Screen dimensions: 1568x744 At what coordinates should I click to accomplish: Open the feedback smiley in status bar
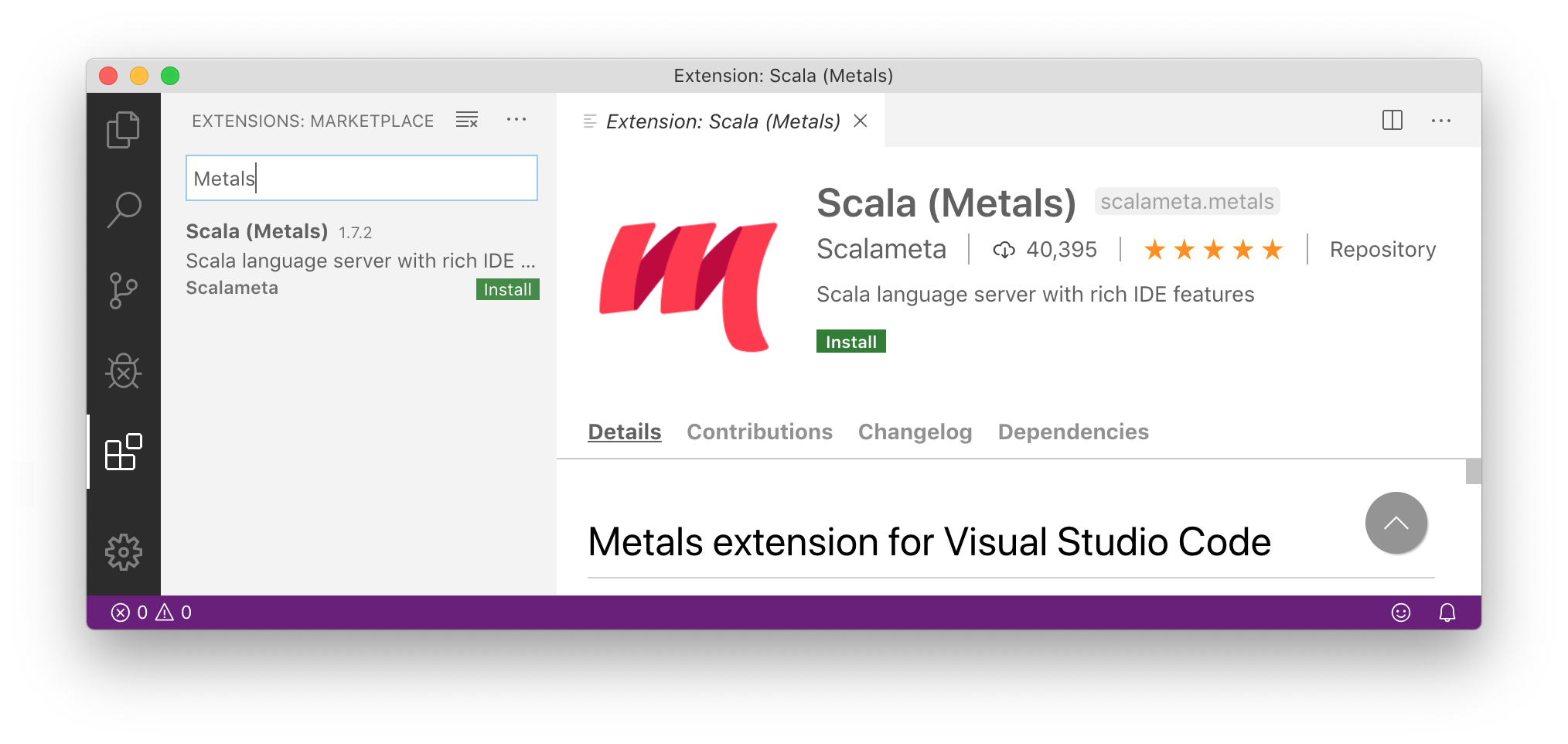1401,613
